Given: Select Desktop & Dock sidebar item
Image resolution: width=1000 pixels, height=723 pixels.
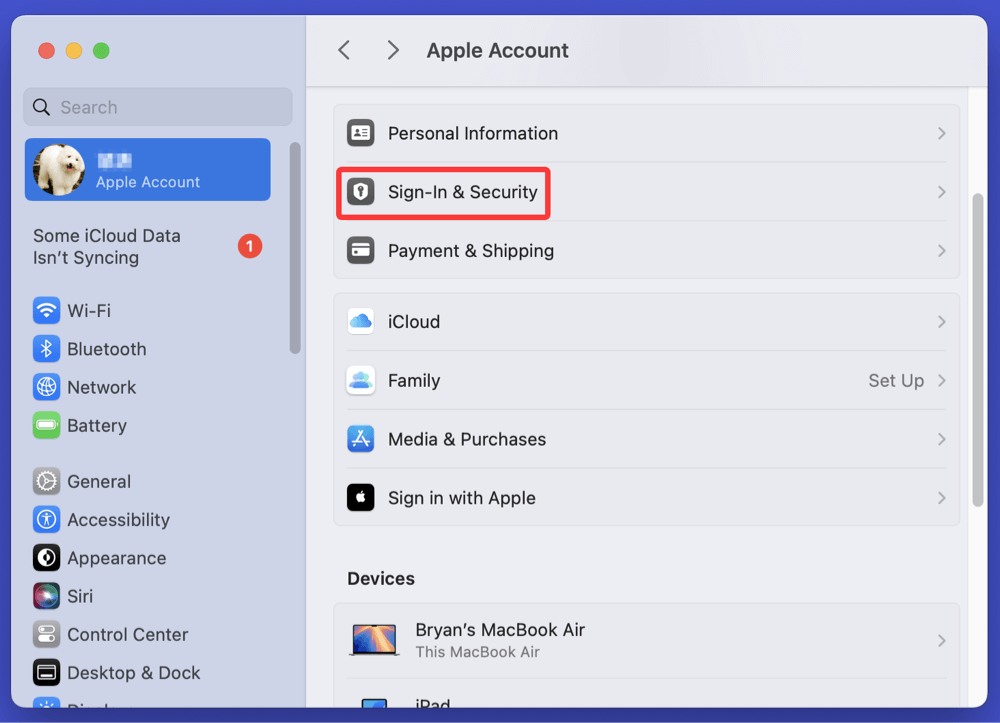Looking at the screenshot, I should click(133, 673).
